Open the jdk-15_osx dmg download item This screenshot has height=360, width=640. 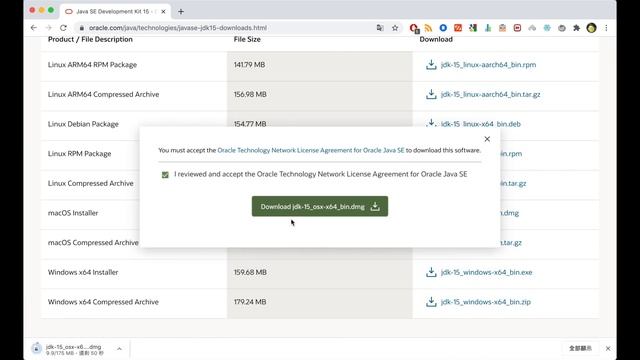74,349
